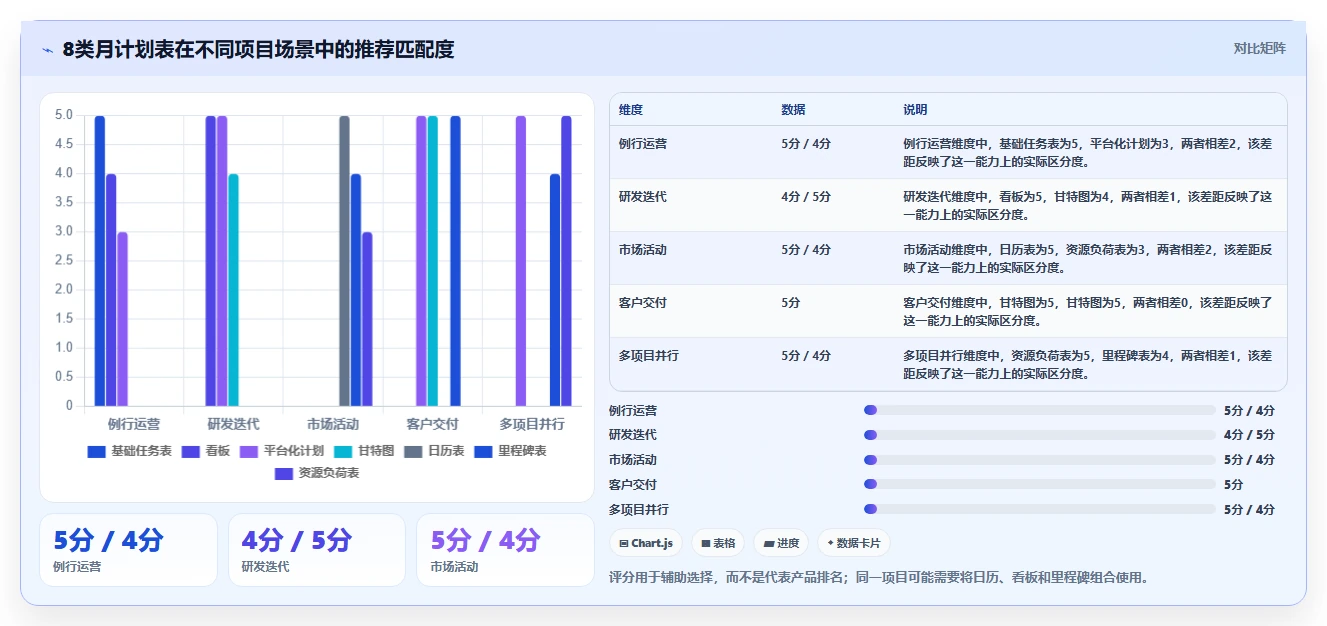1327x626 pixels.
Task: Select the Chart.js chip
Action: pyautogui.click(x=646, y=543)
